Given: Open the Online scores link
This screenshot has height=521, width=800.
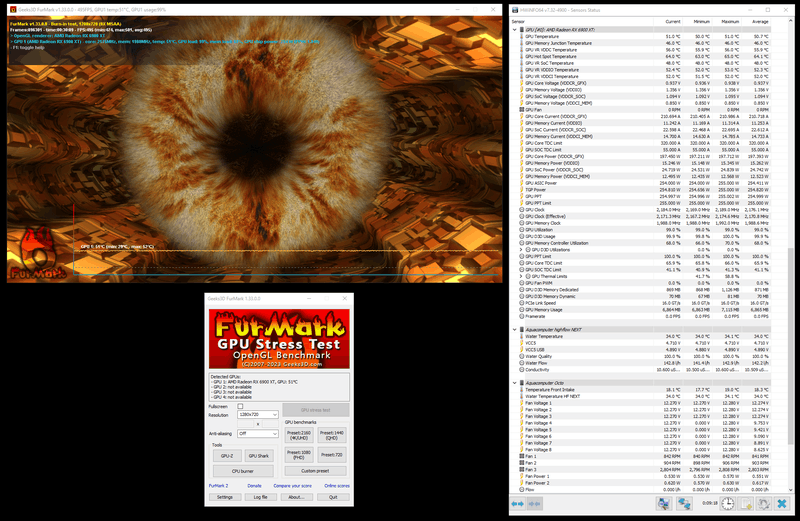Looking at the screenshot, I should coord(337,486).
